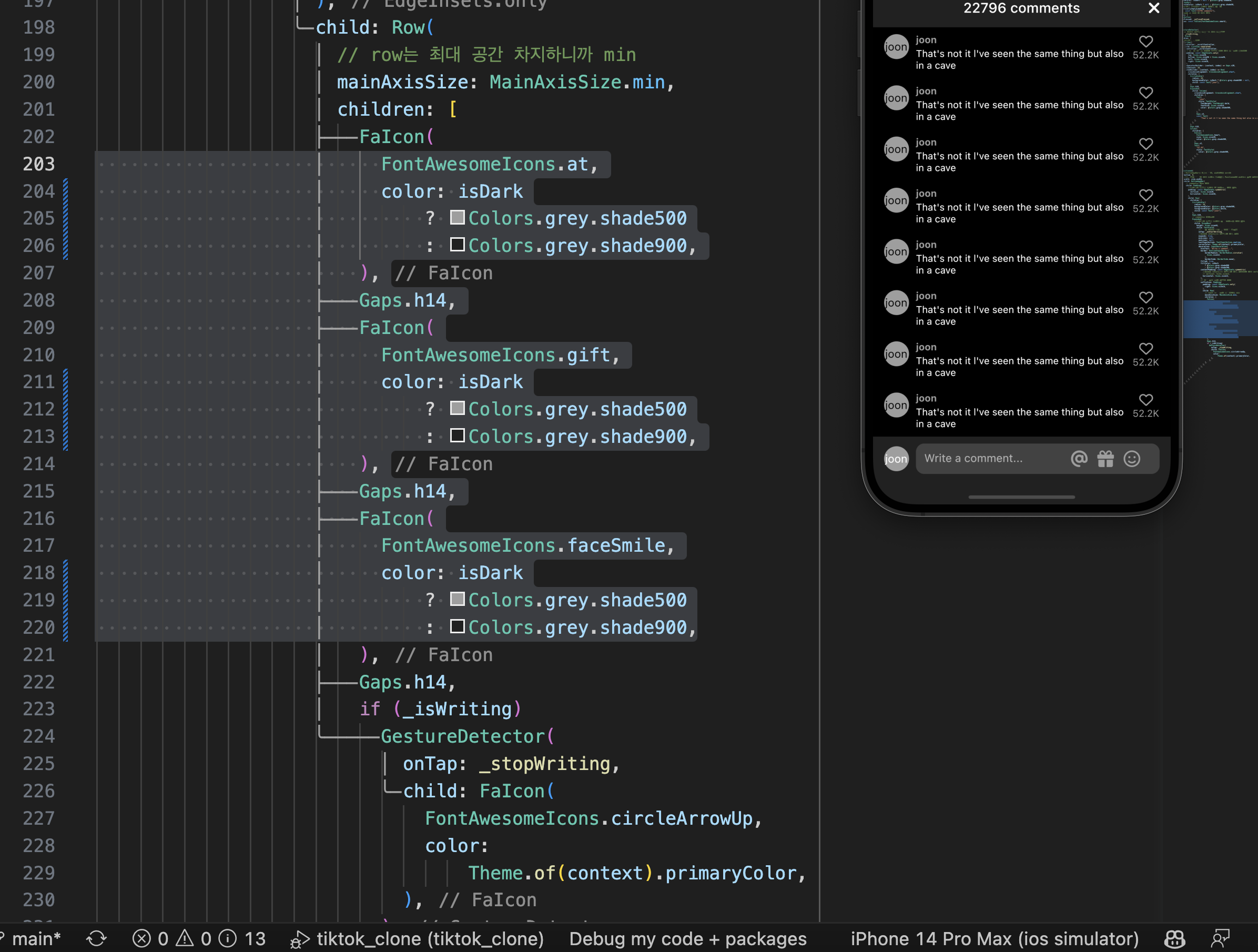1258x952 pixels.
Task: Click the Copilot icon in status bar
Action: click(1174, 938)
